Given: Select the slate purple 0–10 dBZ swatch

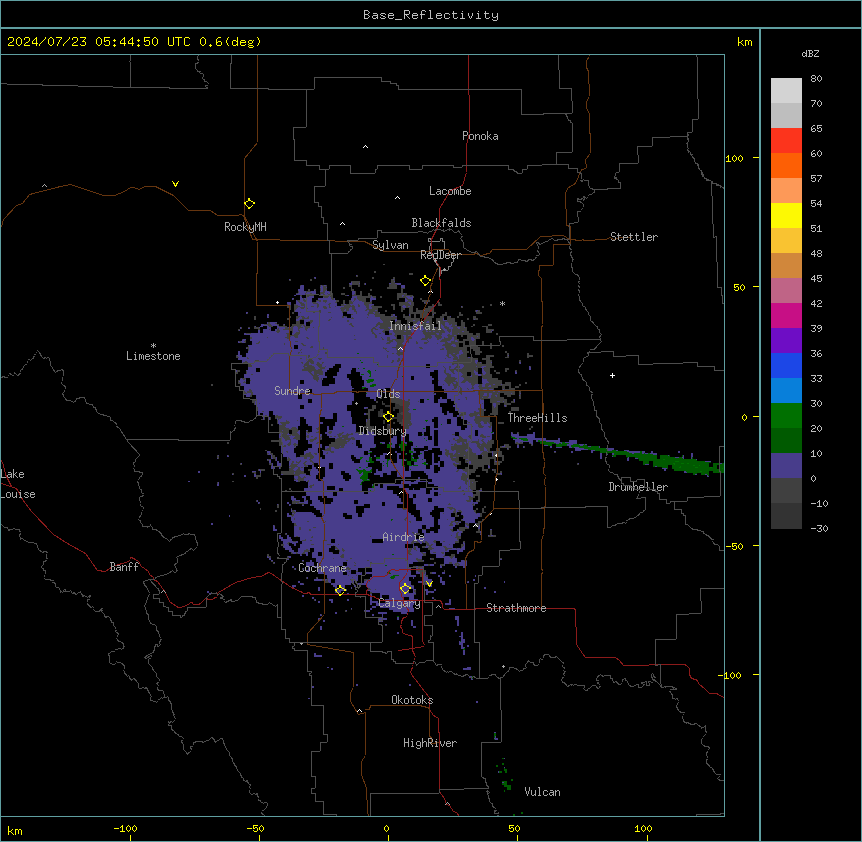Looking at the screenshot, I should [786, 466].
